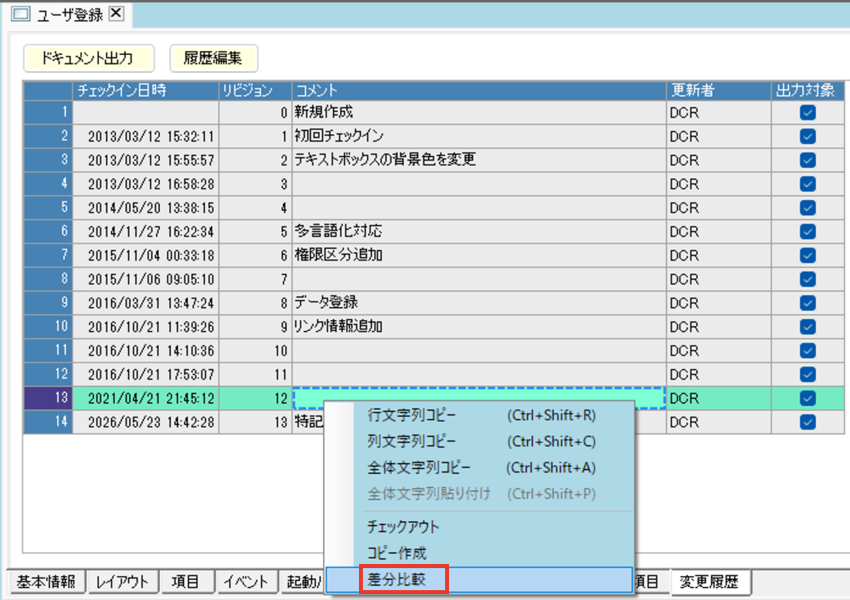Toggle 出力対象 checkbox for revision 2 row
850x600 pixels.
click(x=807, y=160)
